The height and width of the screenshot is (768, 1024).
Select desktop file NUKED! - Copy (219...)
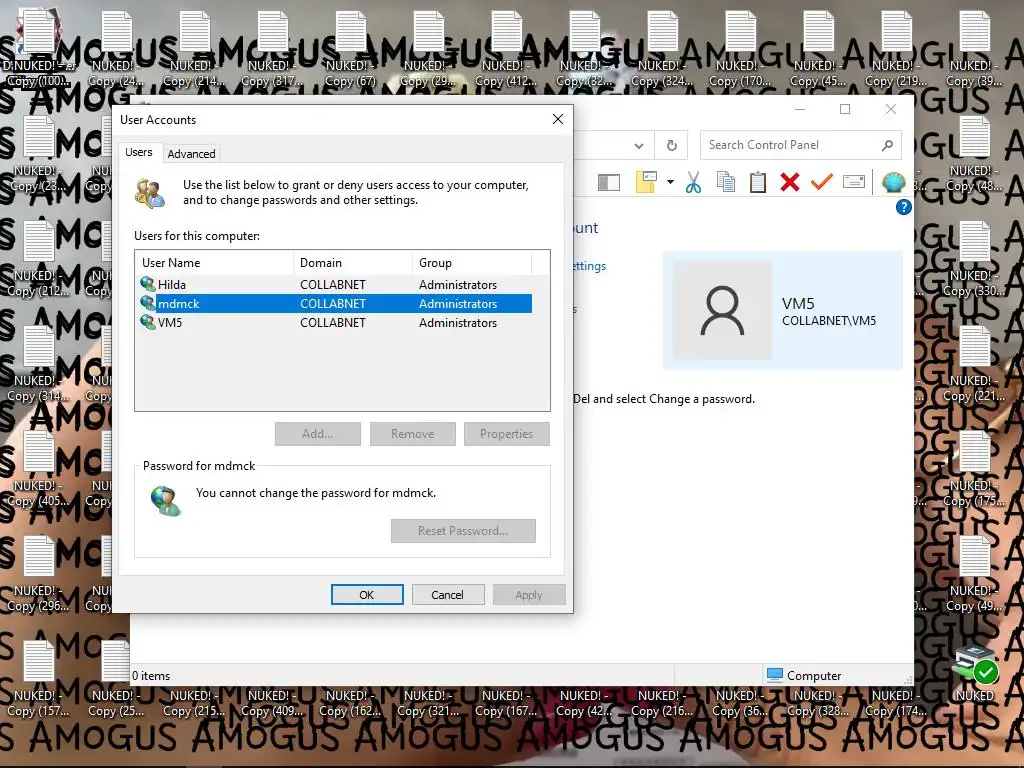point(896,49)
